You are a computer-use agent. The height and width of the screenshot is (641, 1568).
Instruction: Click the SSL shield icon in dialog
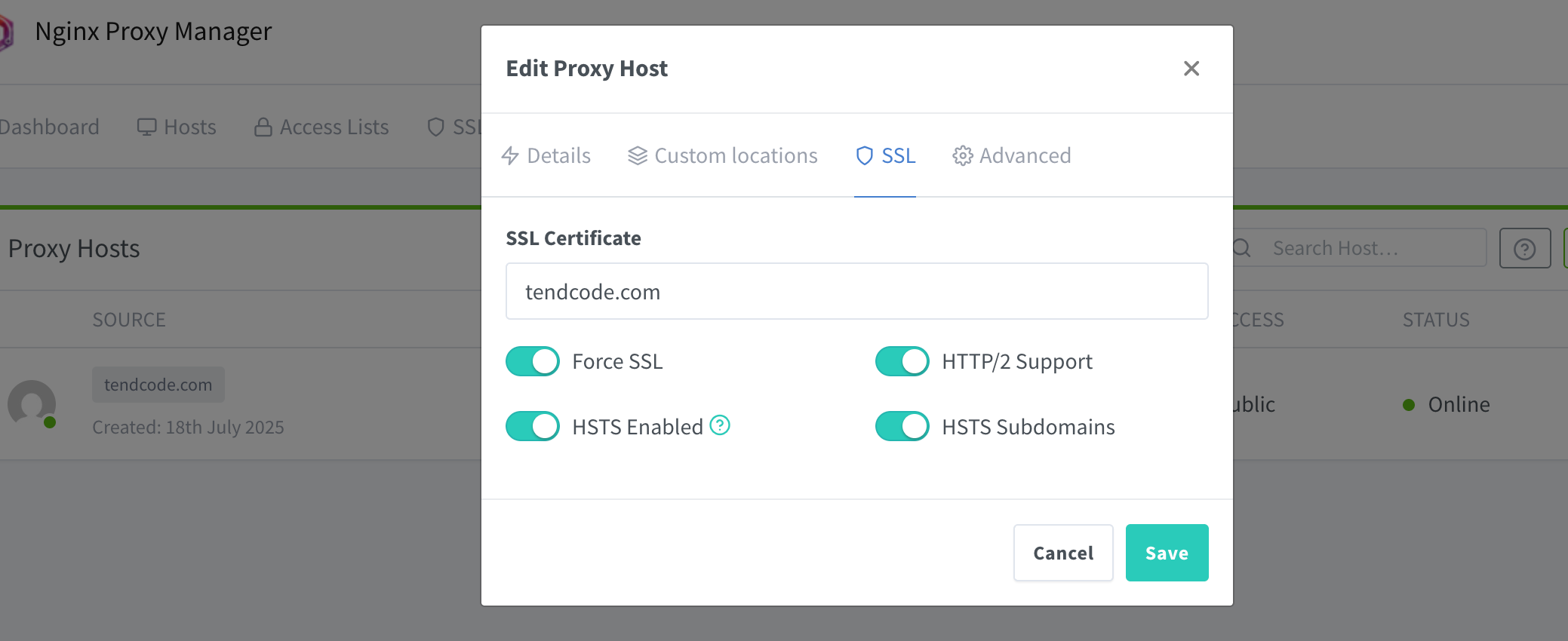click(865, 155)
